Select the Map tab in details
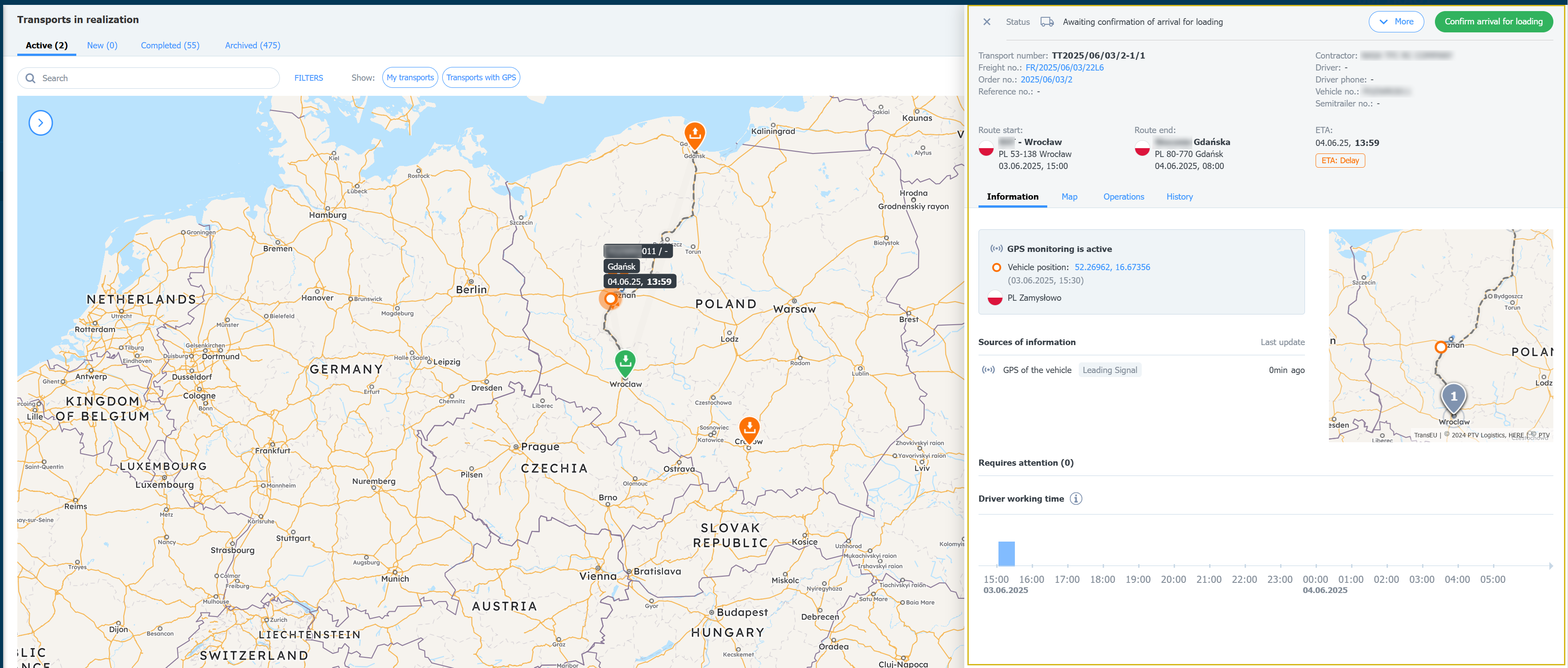Image resolution: width=1568 pixels, height=668 pixels. (1069, 196)
